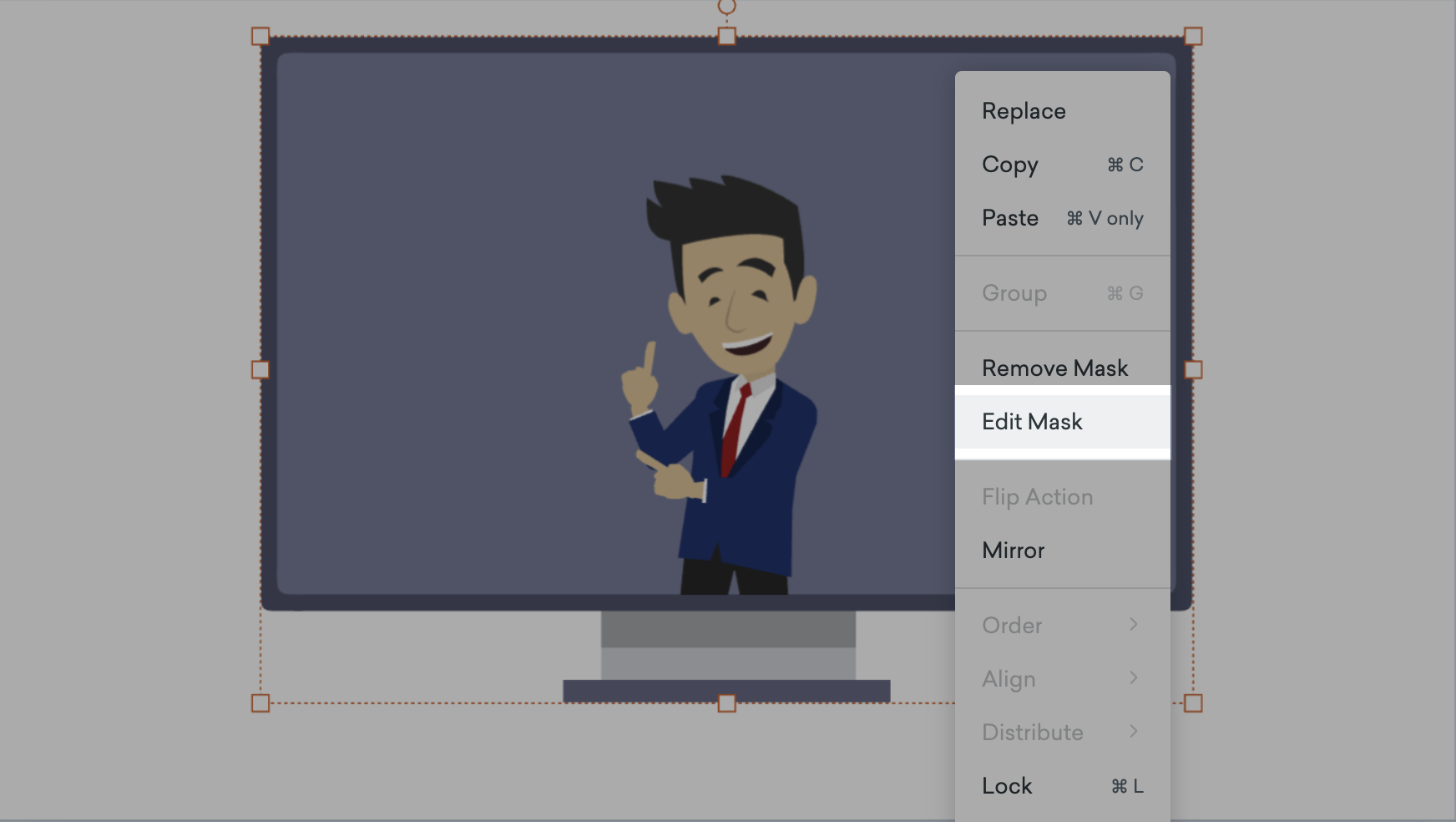The height and width of the screenshot is (822, 1456).
Task: Click the middle-right resize handle
Action: [1193, 369]
